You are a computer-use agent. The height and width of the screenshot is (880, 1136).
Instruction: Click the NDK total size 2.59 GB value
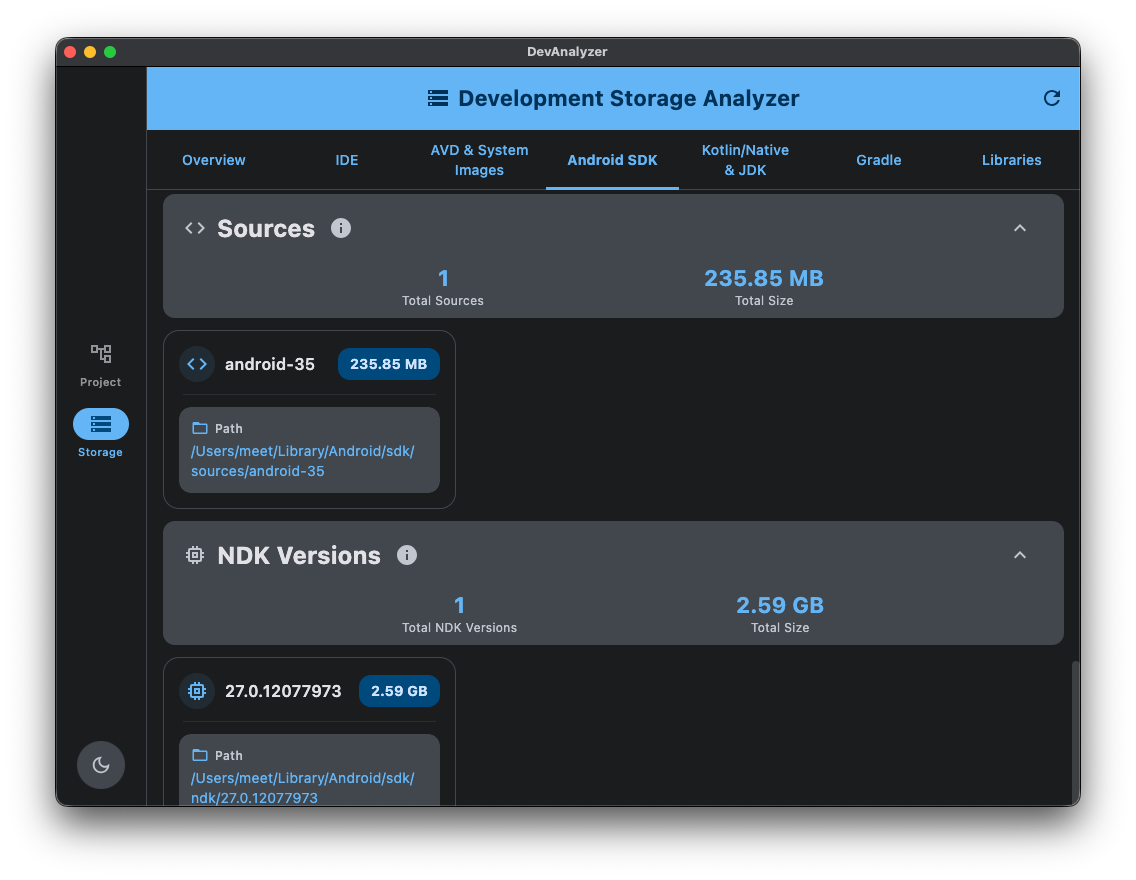click(x=780, y=605)
